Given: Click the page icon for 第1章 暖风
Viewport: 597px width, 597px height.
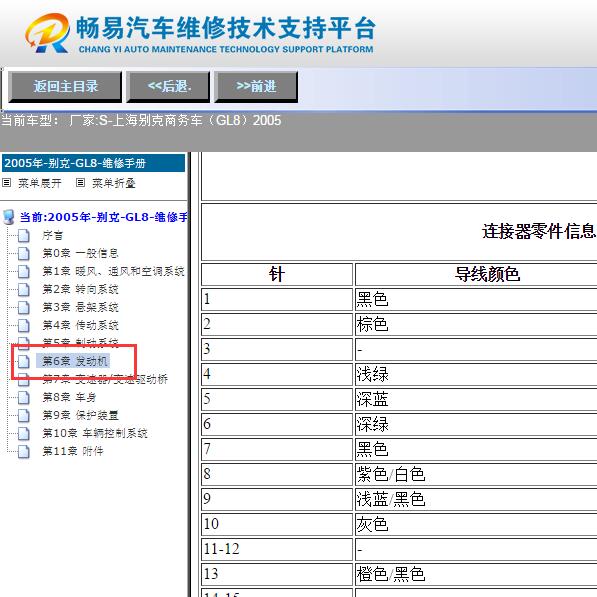Looking at the screenshot, I should click(x=24, y=271).
